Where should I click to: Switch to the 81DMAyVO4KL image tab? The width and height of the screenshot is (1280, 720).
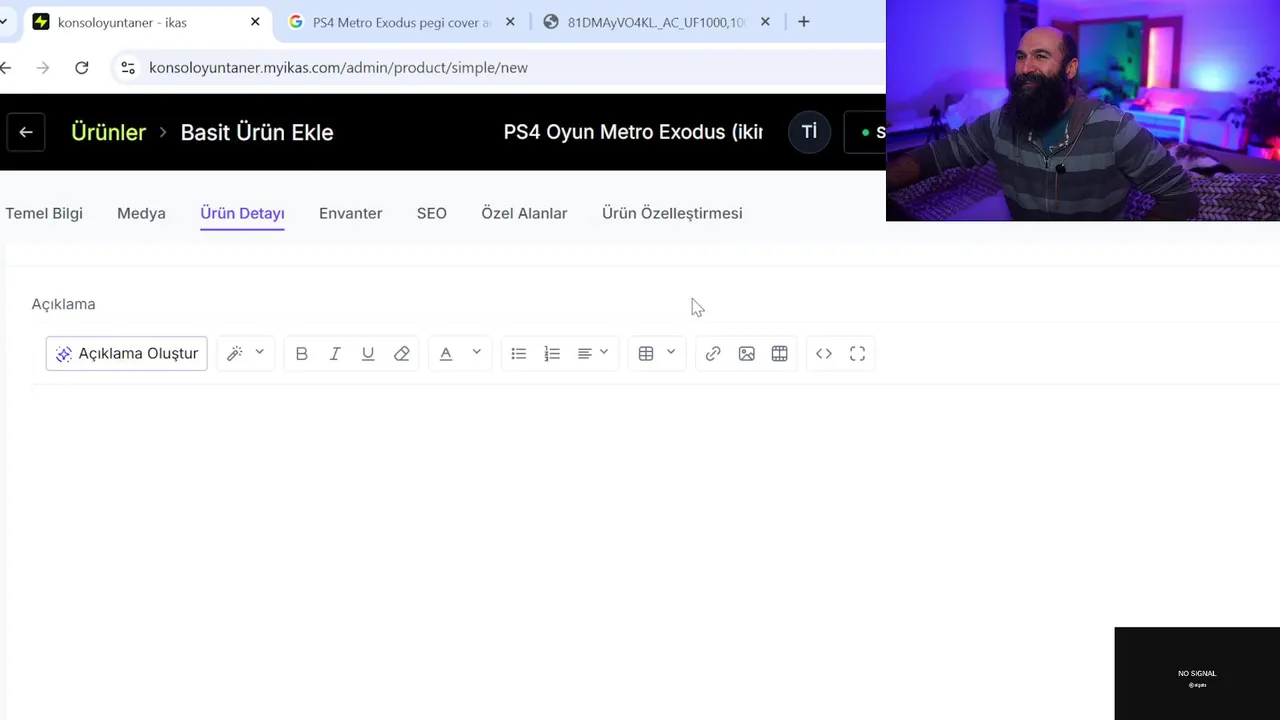click(657, 22)
